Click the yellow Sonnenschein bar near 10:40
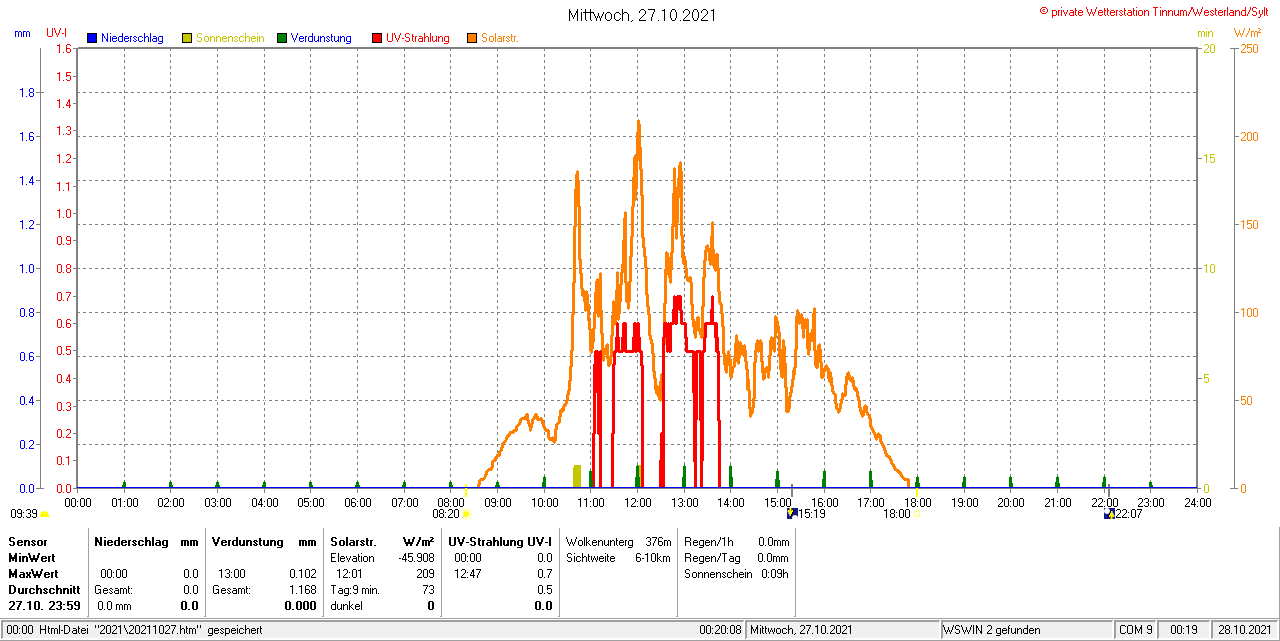 coord(577,476)
